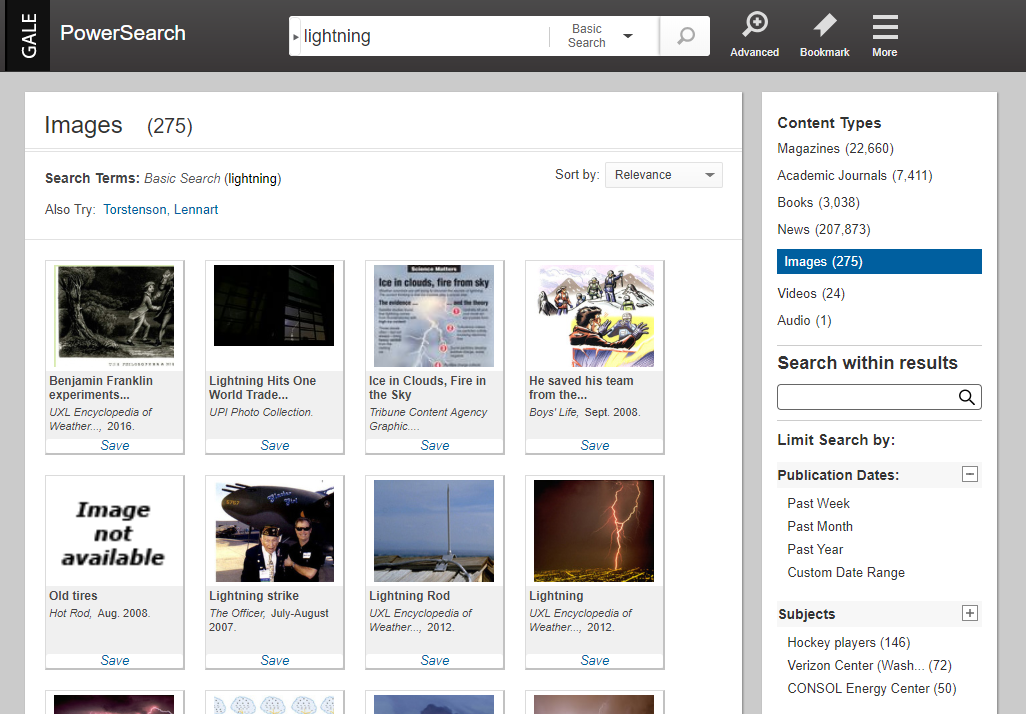Open the Old tires title

point(73,596)
